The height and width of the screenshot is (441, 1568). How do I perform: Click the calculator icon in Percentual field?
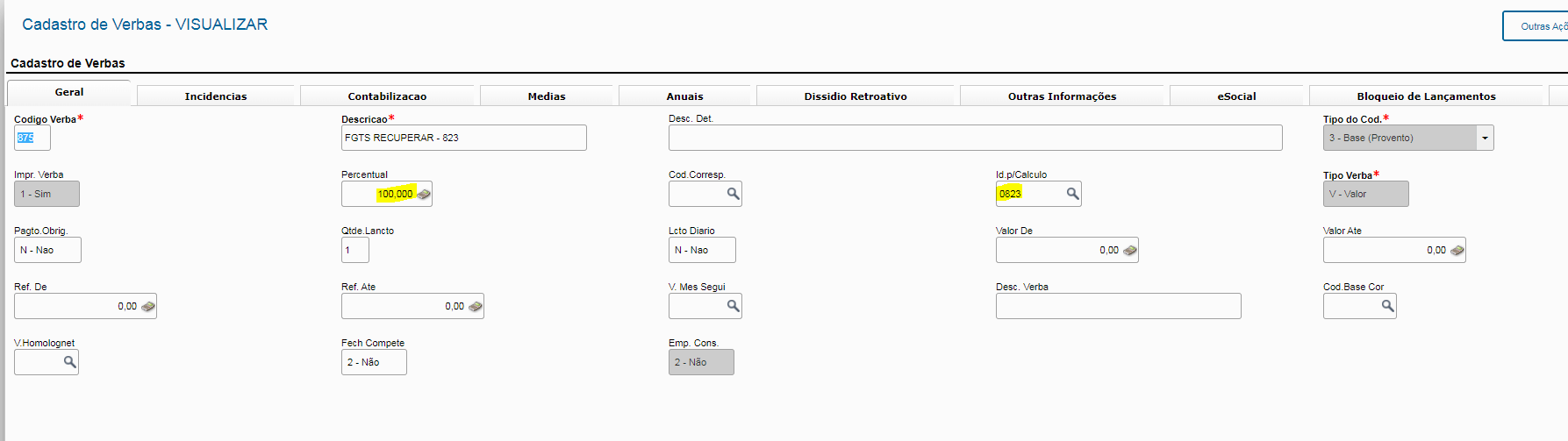[x=424, y=194]
